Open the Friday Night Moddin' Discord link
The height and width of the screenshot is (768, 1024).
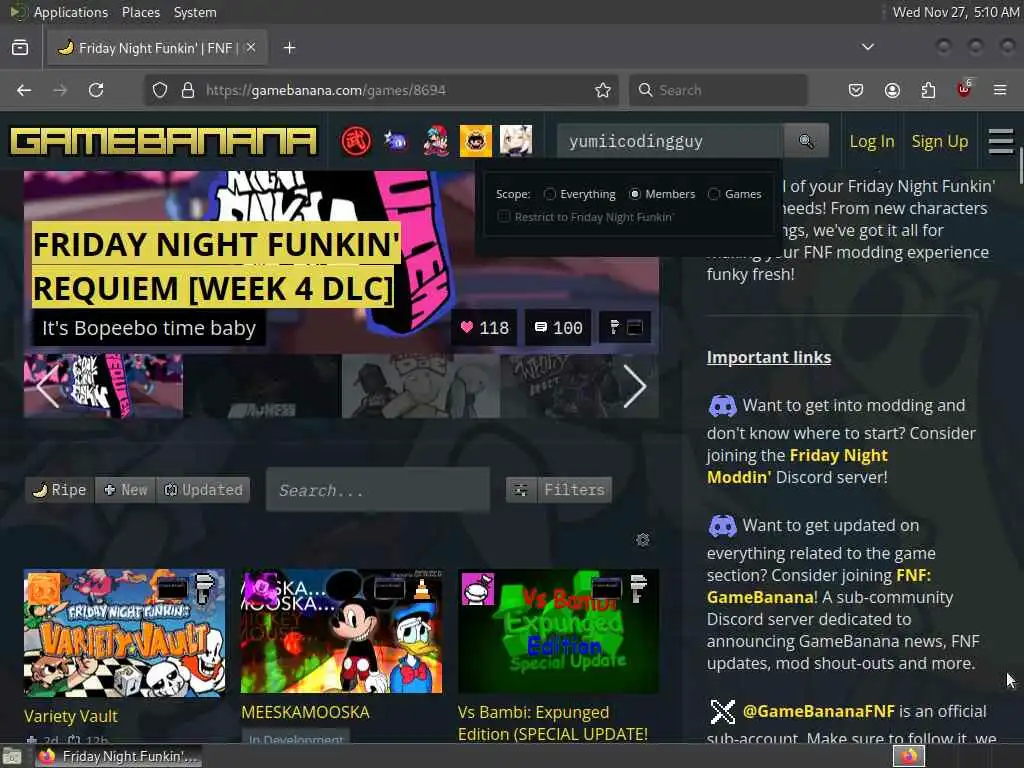(797, 466)
